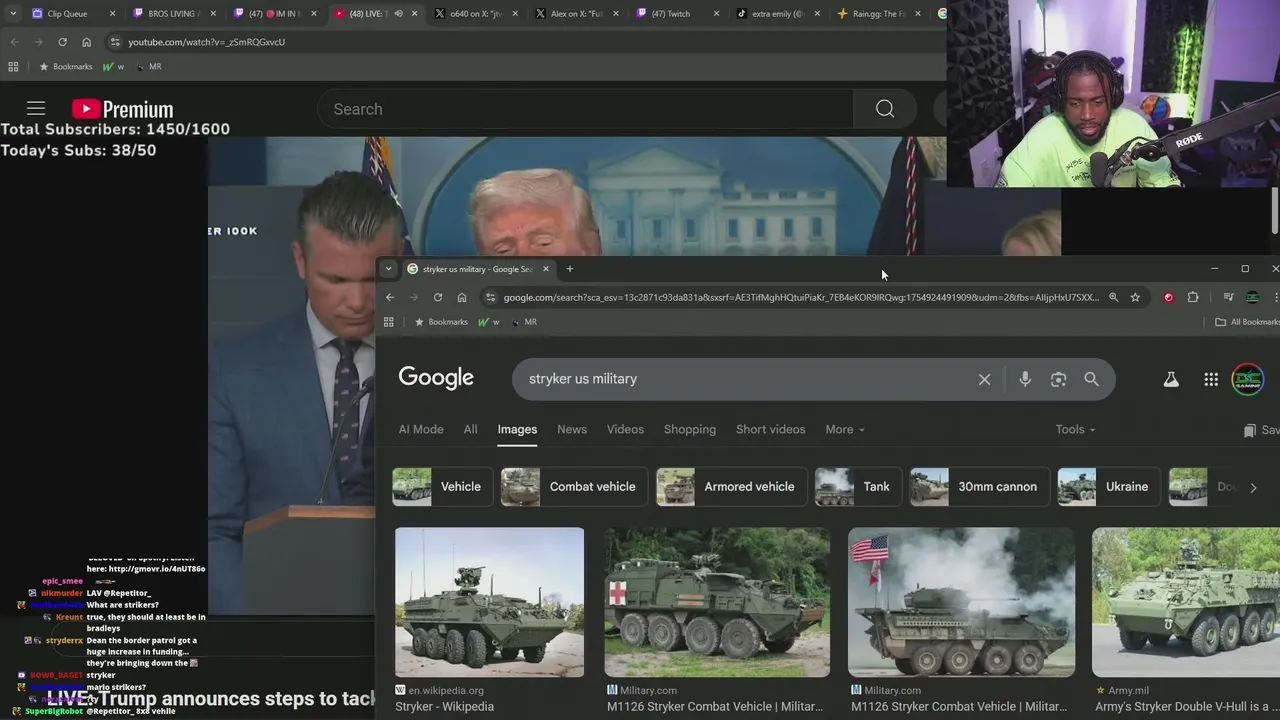1280x720 pixels.
Task: Submit search with Google magnifier icon
Action: pyautogui.click(x=1091, y=379)
